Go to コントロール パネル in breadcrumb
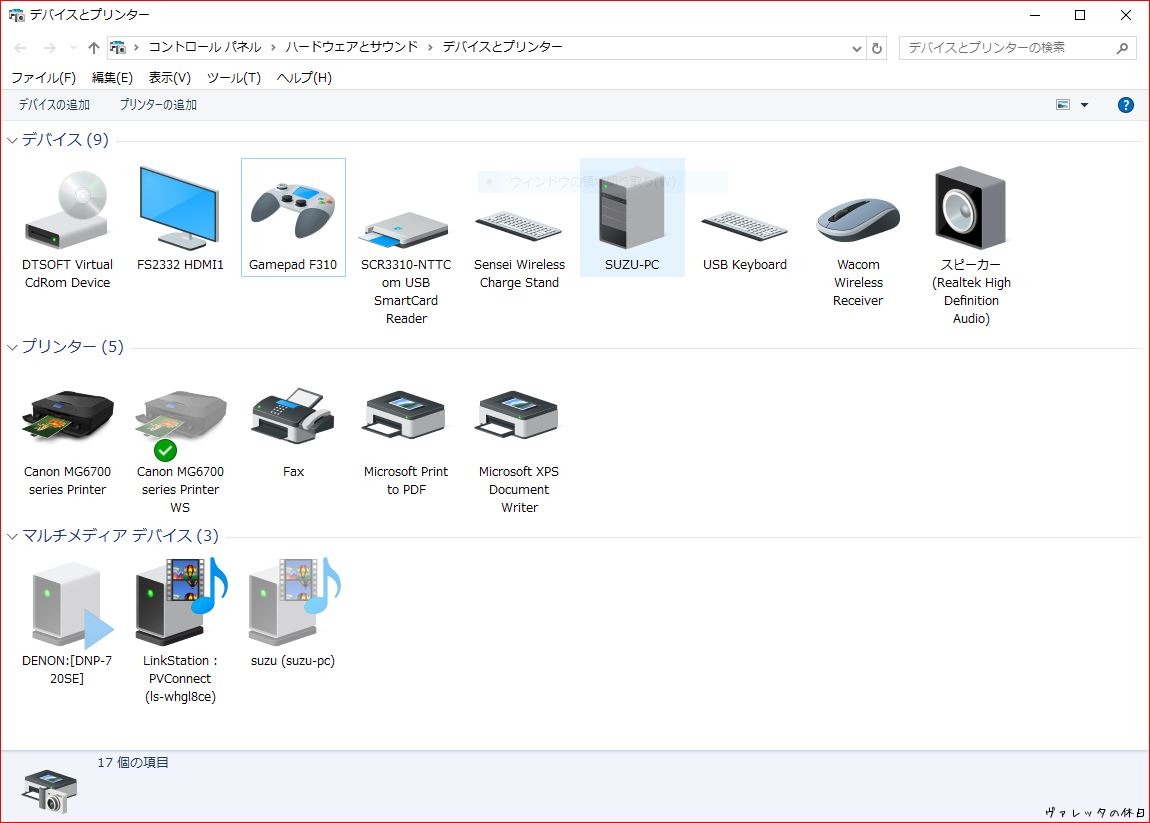This screenshot has width=1150, height=823. pyautogui.click(x=205, y=47)
